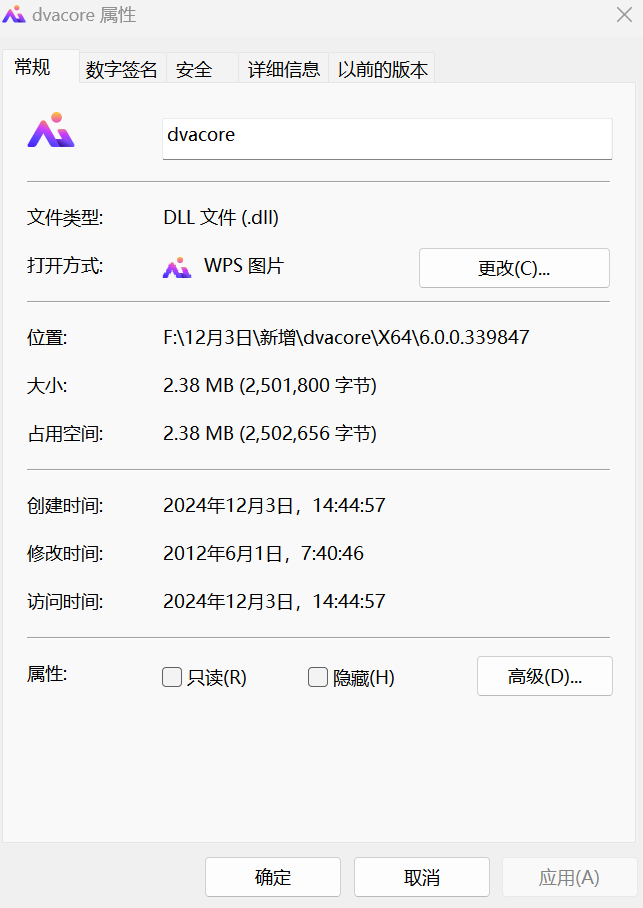Click the 访问时间 value 2024年12月3日, 14:44:57

coord(274,601)
